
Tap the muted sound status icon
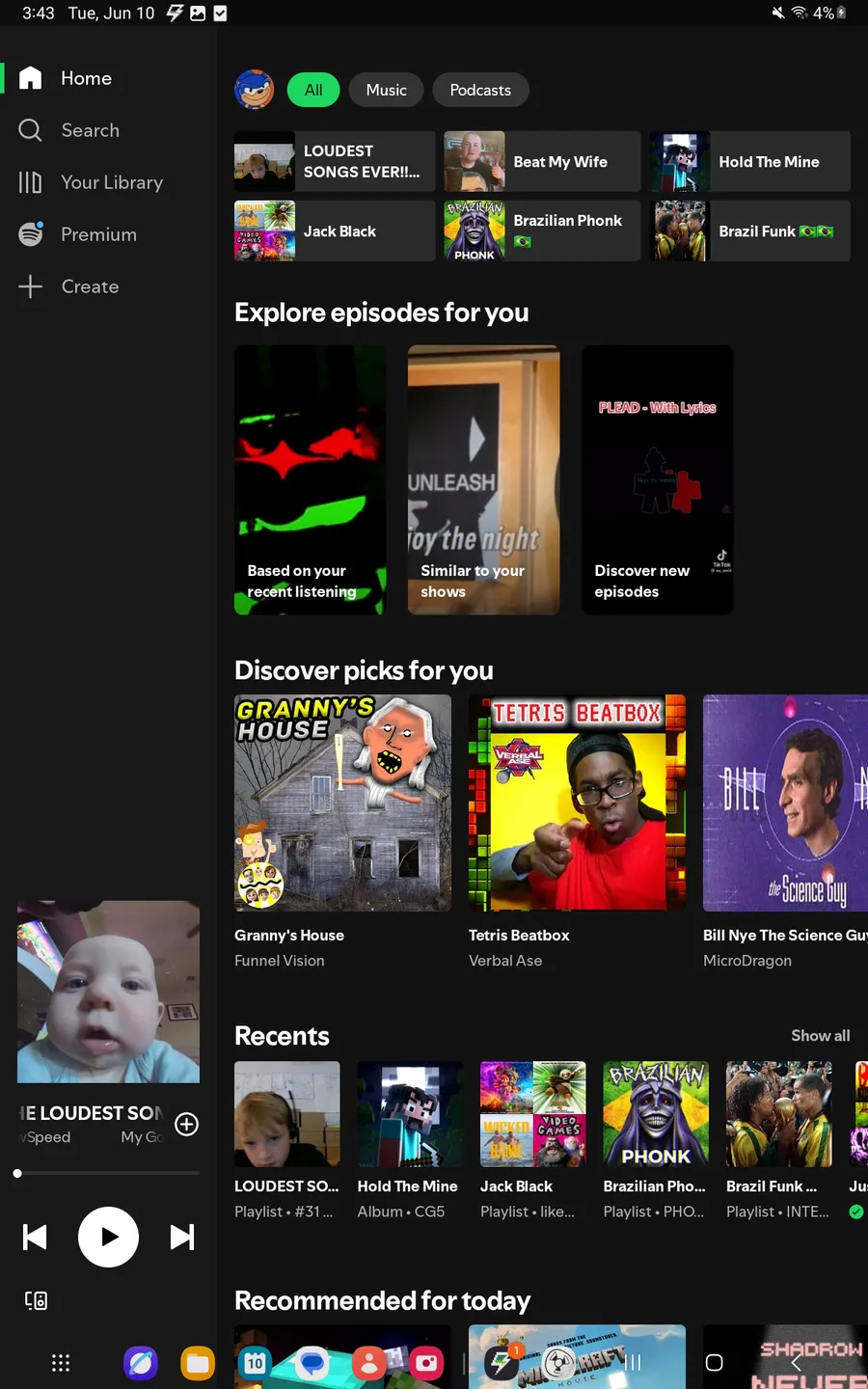pyautogui.click(x=778, y=13)
